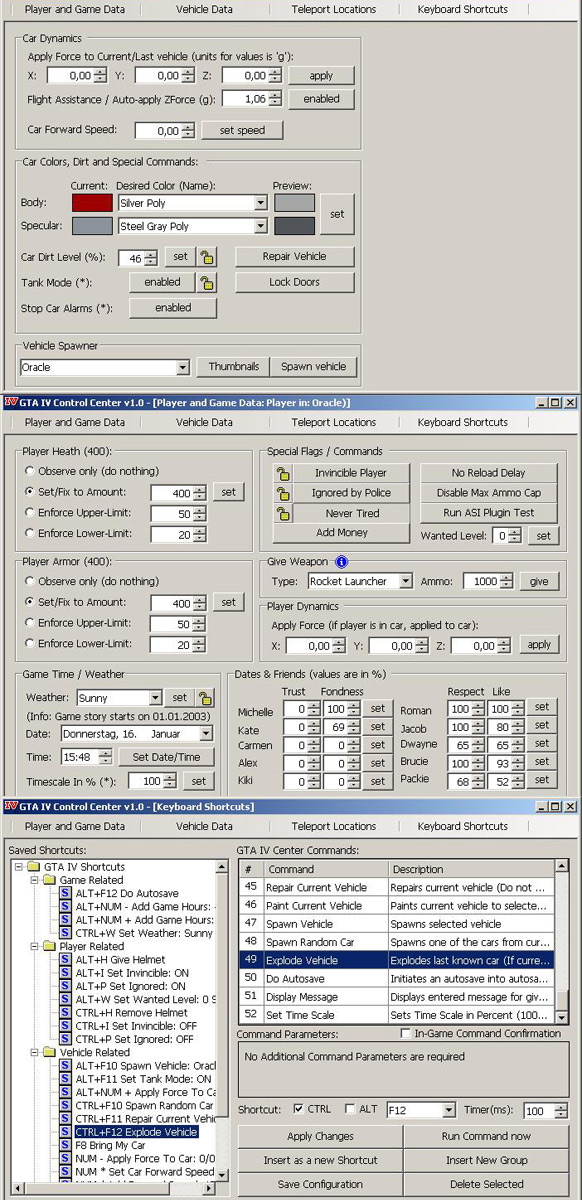Open the Specular dropdown showing Steel Gray Poly
The height and width of the screenshot is (1200, 582).
pos(260,226)
